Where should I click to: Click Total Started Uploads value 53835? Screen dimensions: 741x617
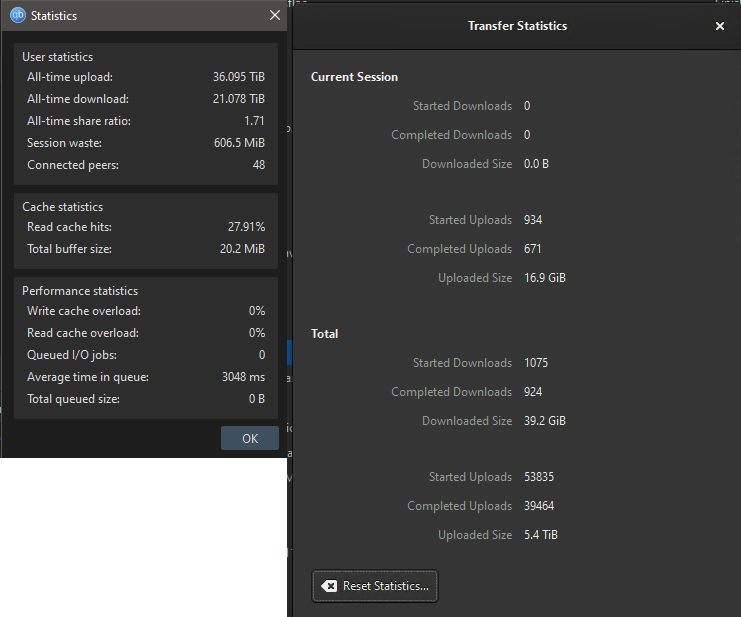[539, 477]
